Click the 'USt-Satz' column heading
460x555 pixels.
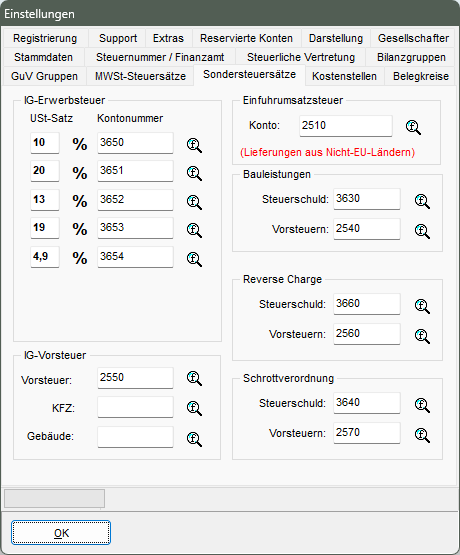click(51, 118)
